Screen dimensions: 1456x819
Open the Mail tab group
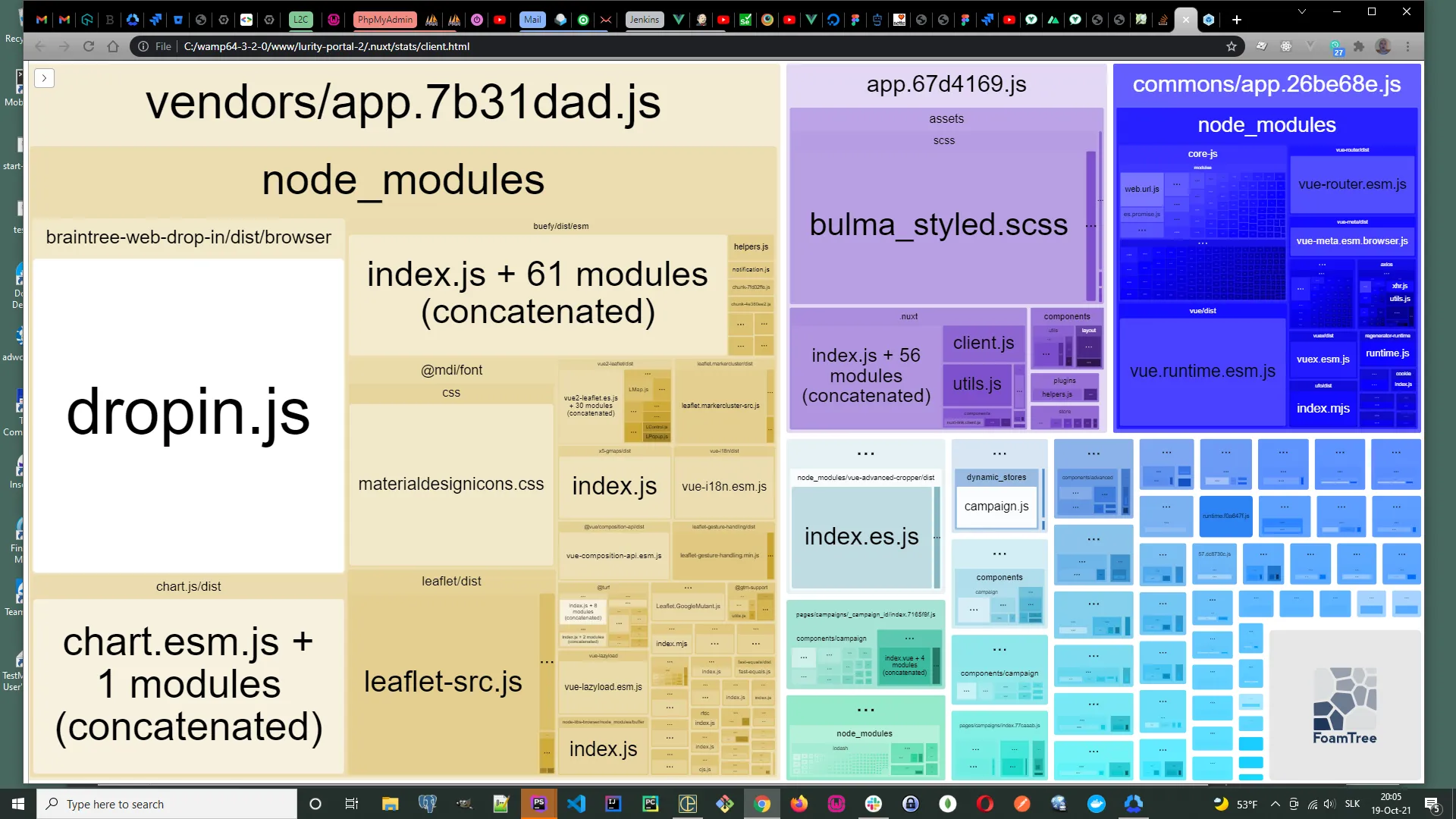(x=532, y=20)
